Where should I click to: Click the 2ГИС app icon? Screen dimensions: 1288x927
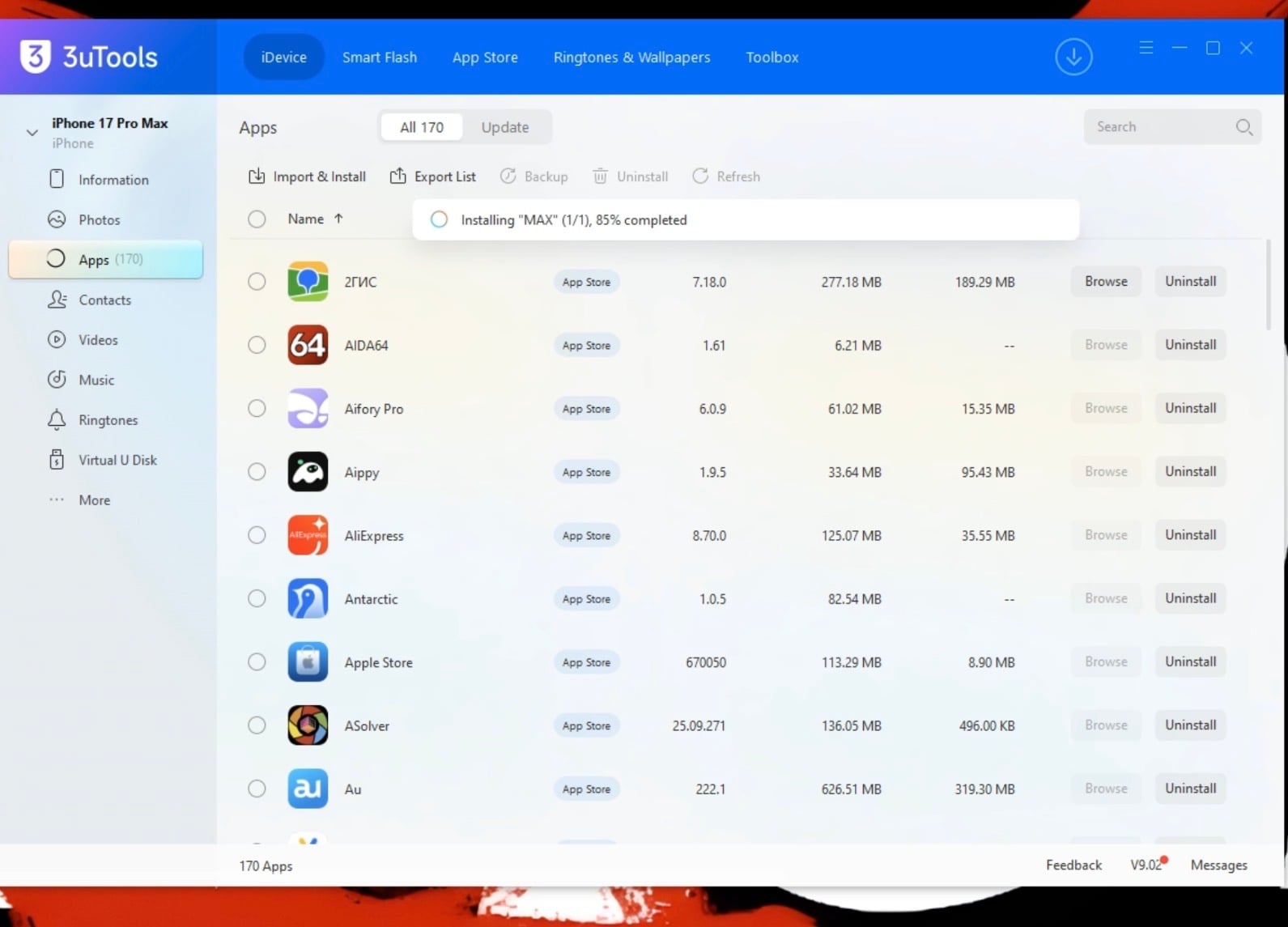coord(308,282)
